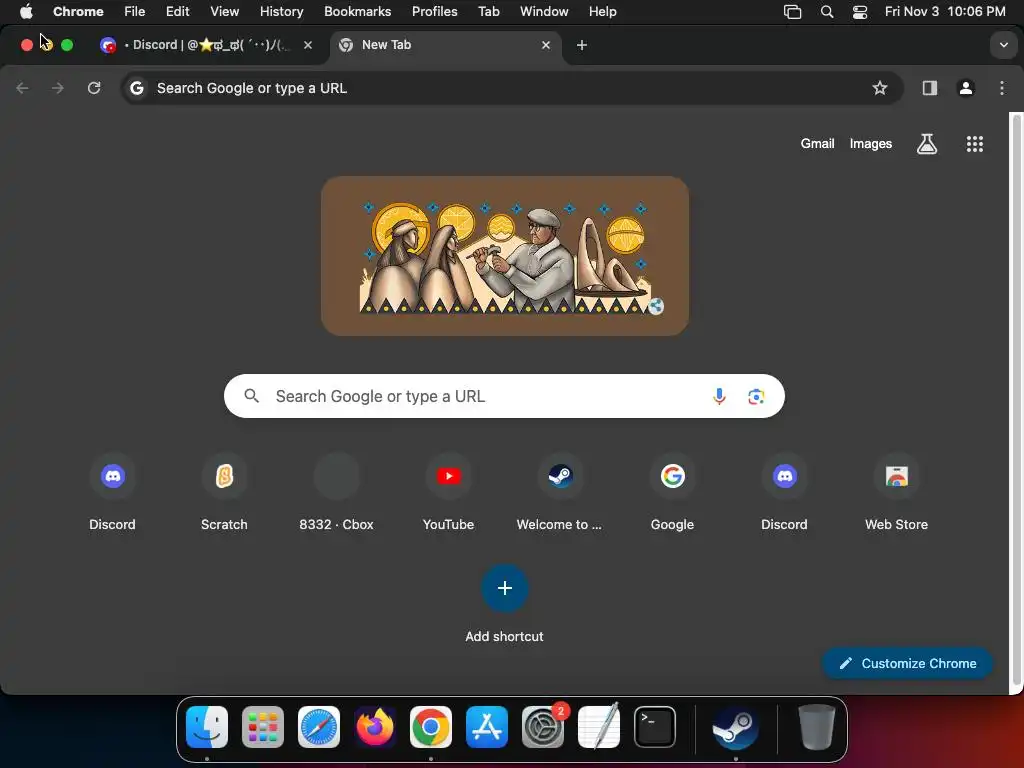Click the date and time display
Viewport: 1024px width, 768px height.
click(x=945, y=12)
